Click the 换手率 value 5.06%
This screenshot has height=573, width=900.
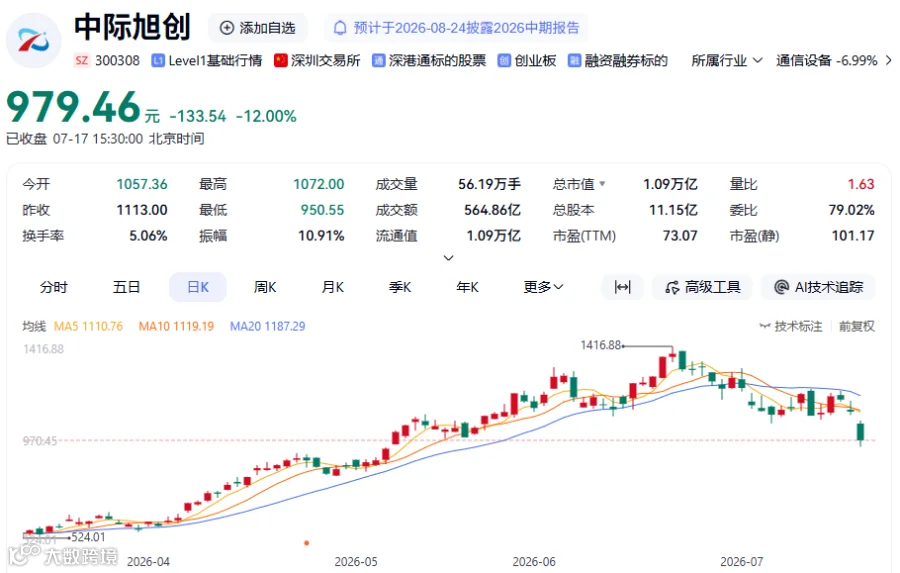[x=148, y=235]
